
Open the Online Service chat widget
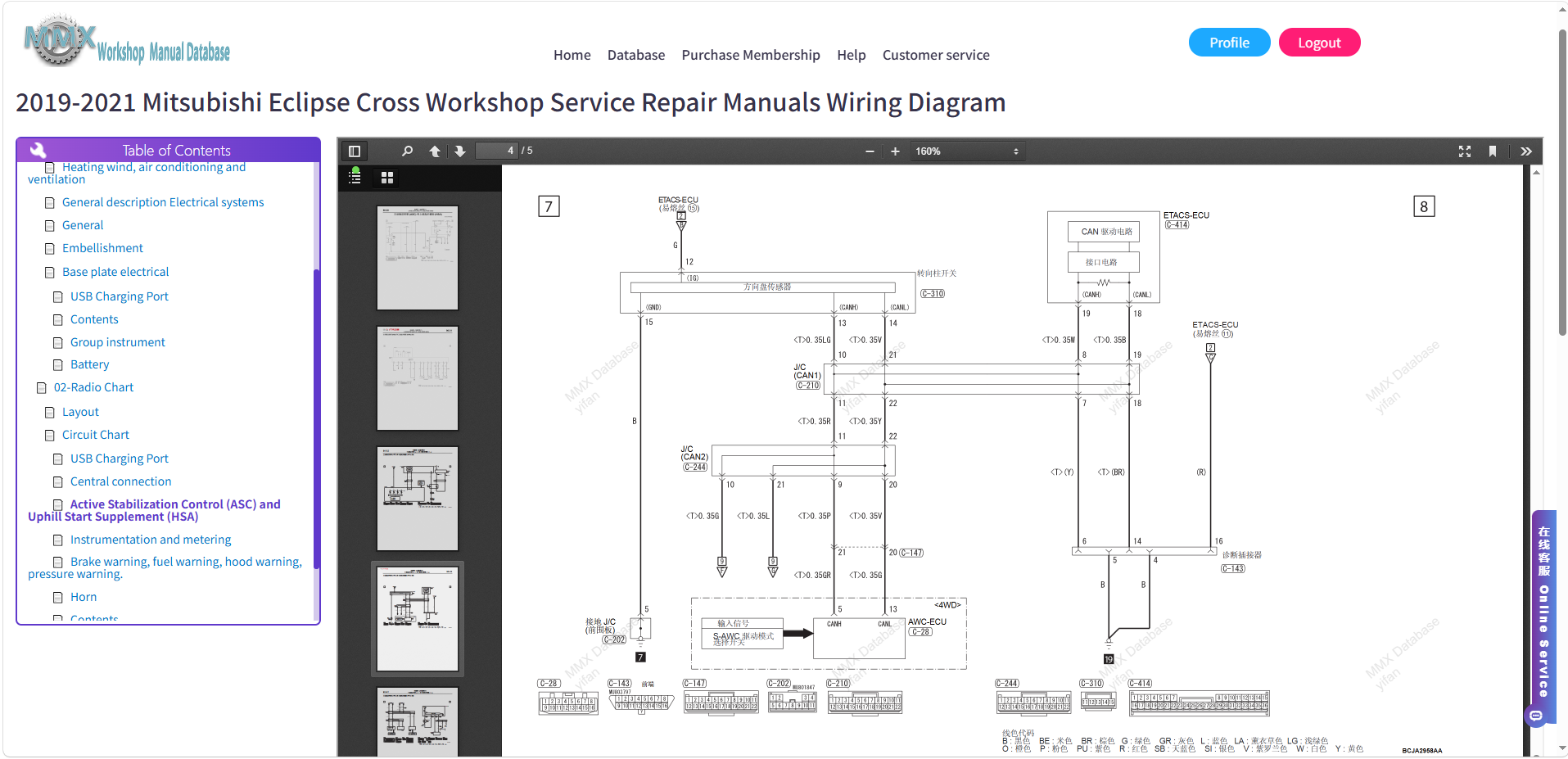point(1543,618)
